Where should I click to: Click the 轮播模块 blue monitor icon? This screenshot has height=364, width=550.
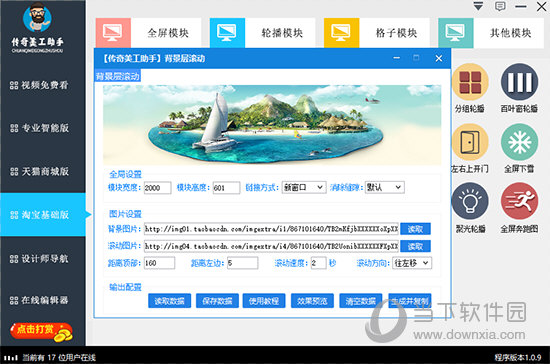click(227, 33)
